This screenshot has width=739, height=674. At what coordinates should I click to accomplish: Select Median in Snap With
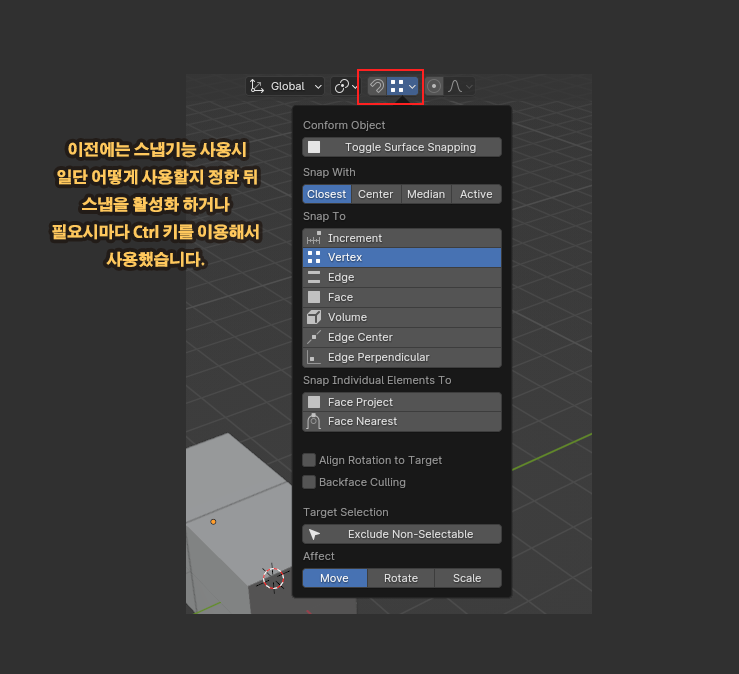pos(426,194)
